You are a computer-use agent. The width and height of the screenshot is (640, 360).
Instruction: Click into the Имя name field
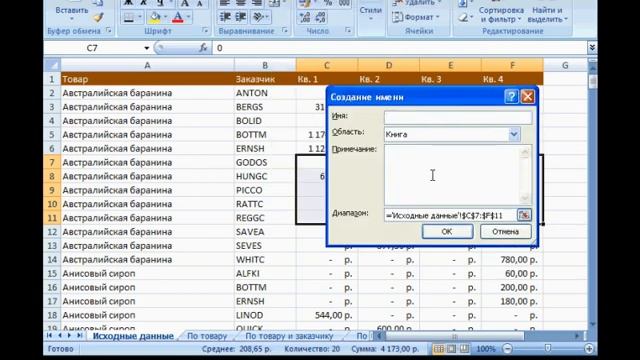[458, 118]
